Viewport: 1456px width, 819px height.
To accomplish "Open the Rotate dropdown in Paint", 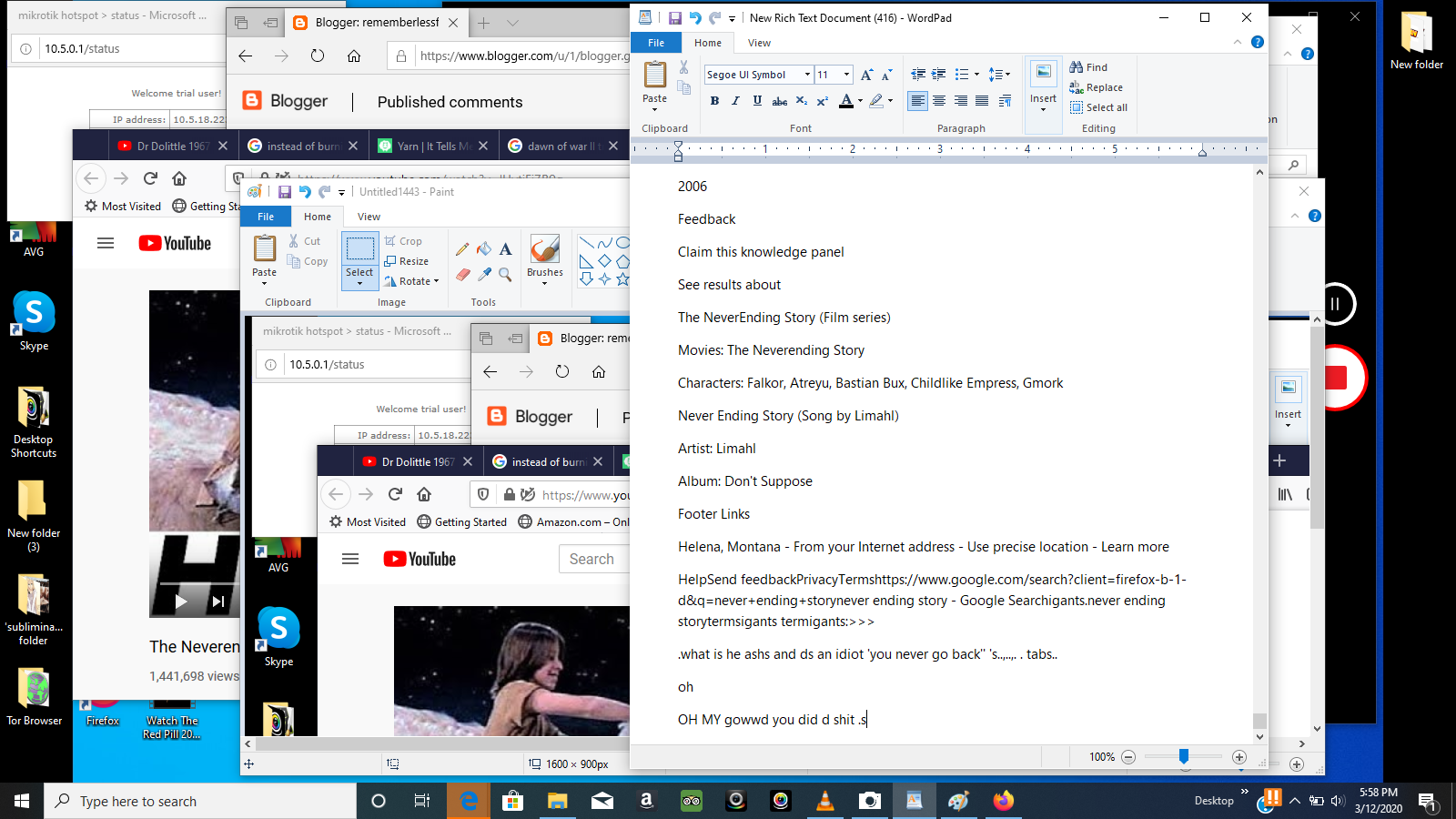I will click(x=411, y=281).
